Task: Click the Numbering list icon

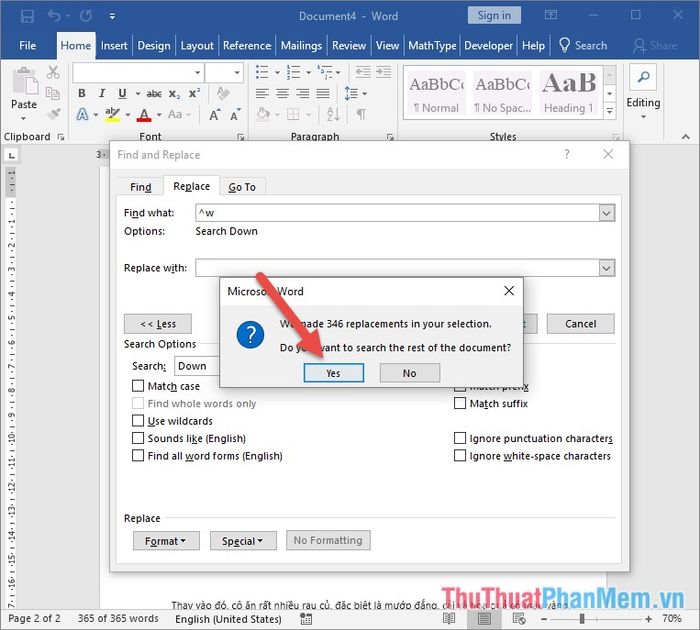Action: tap(293, 72)
